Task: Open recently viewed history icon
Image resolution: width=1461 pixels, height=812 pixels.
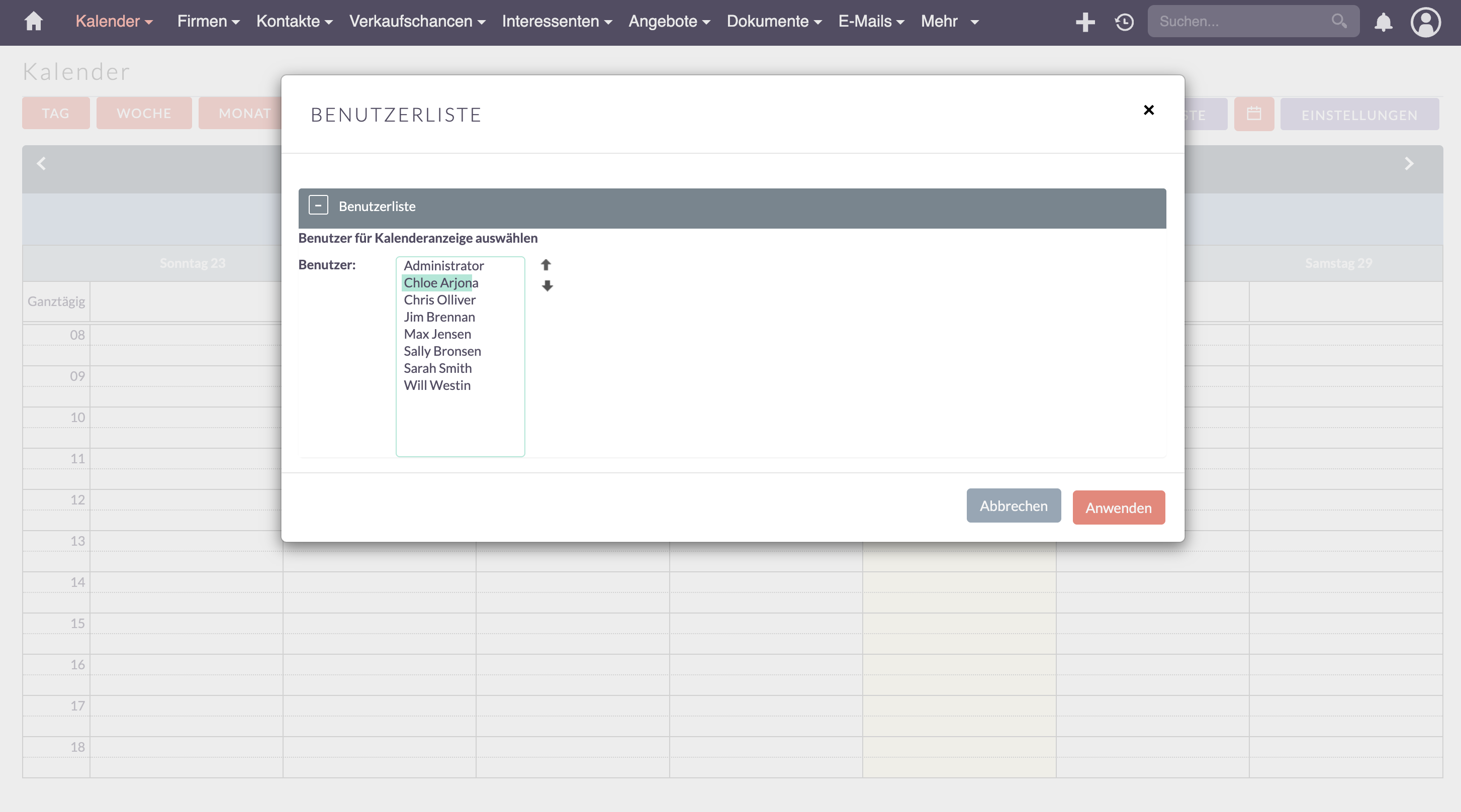Action: tap(1124, 22)
